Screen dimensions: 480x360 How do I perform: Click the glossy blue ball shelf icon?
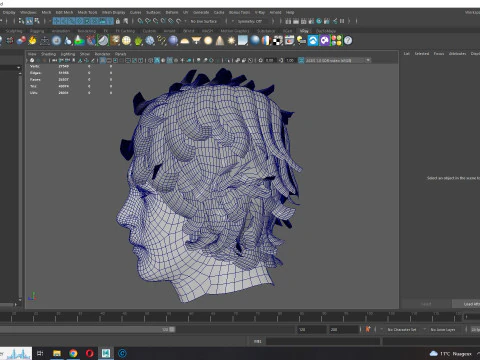coord(255,41)
